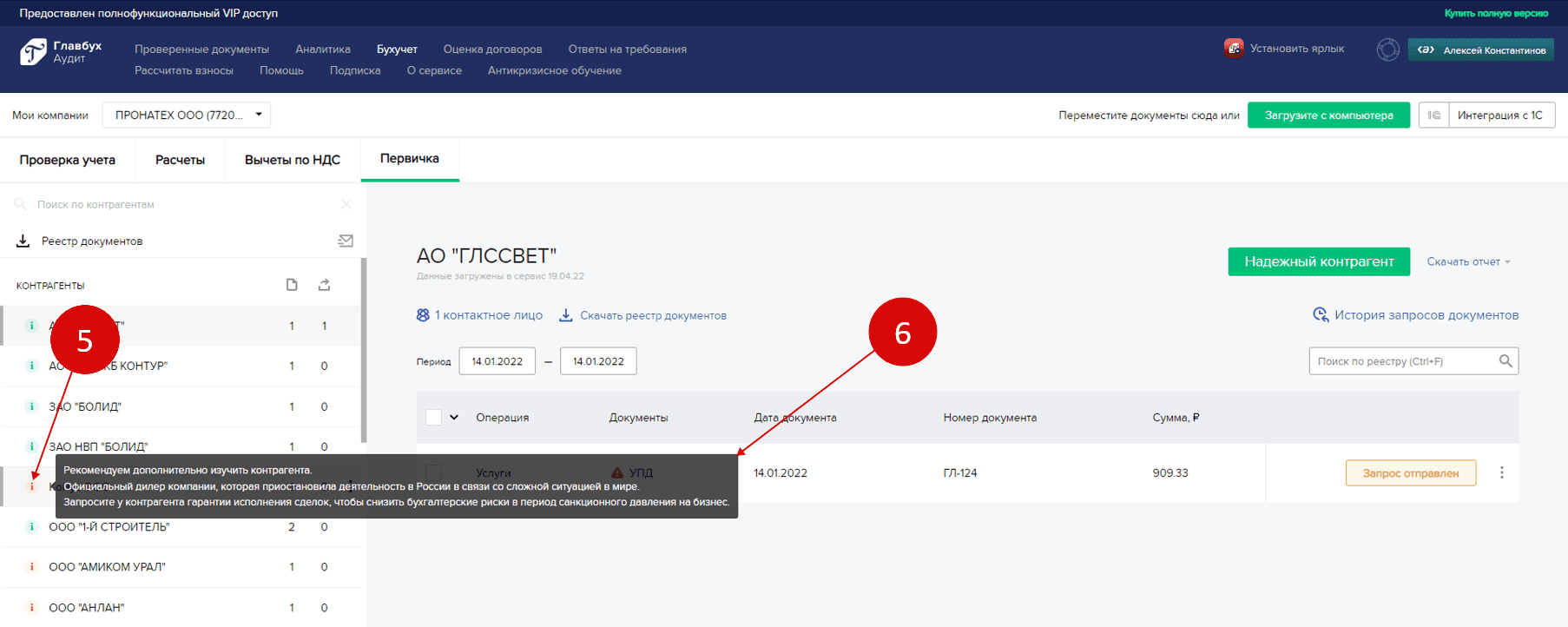Click the download icon by Скачать реестр документов

tap(565, 315)
